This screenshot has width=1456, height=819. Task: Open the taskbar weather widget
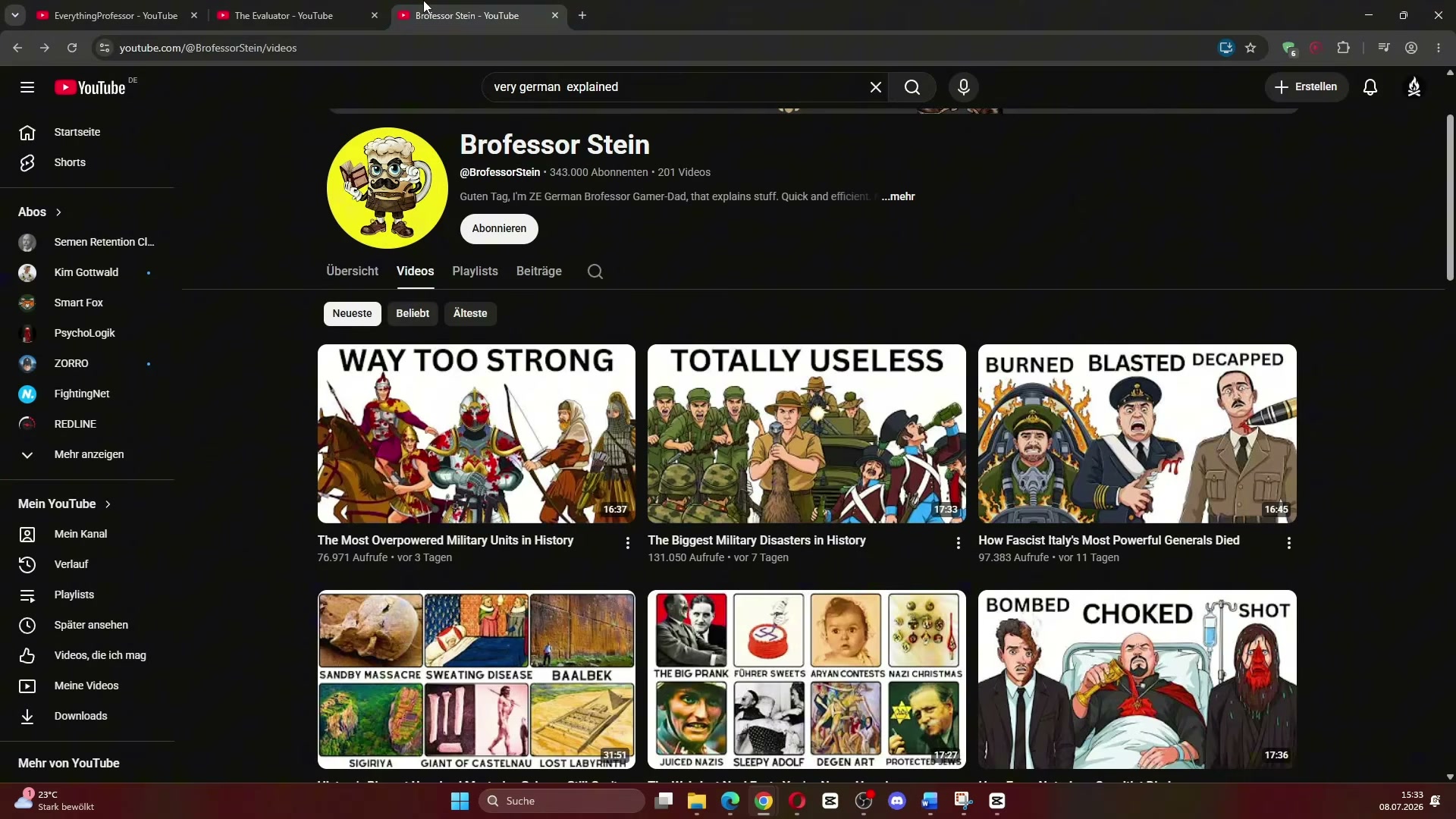(x=55, y=801)
